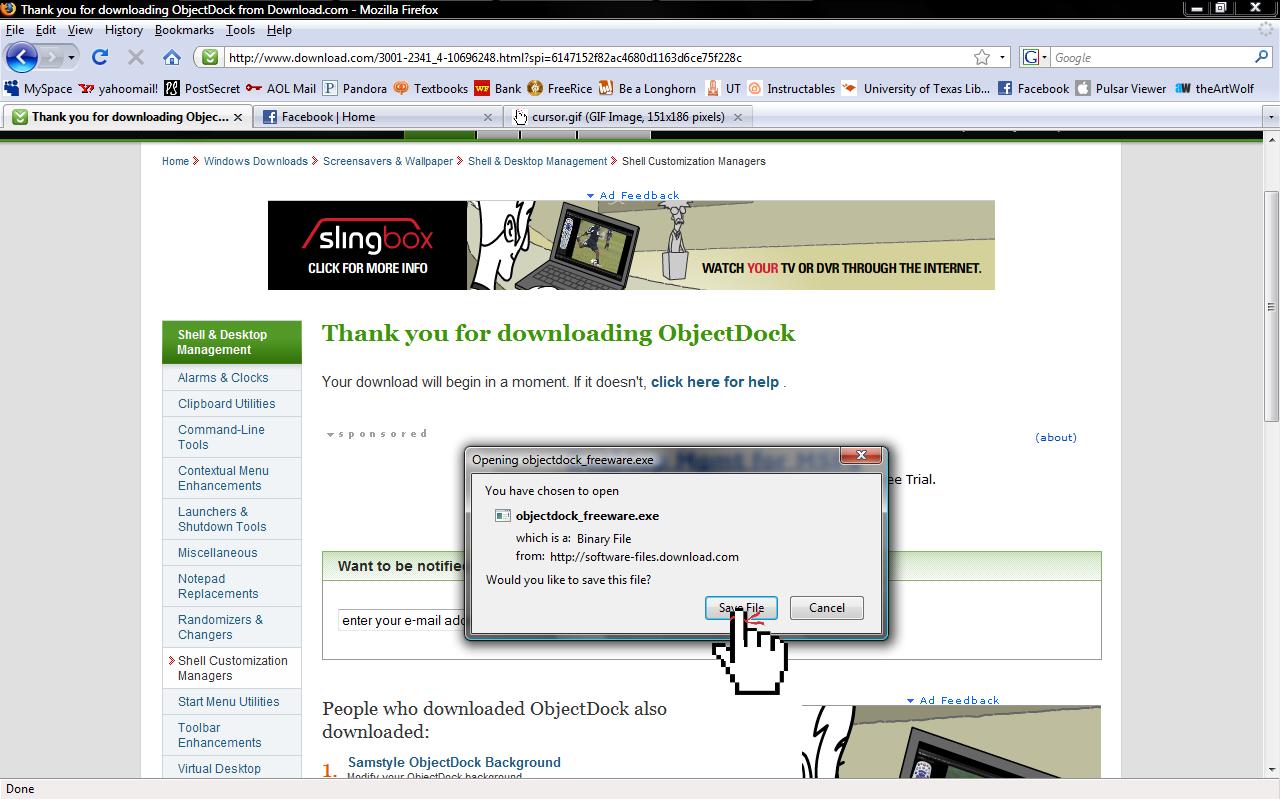
Task: Click the Samstyle ObjectDock Background link
Action: tap(454, 762)
